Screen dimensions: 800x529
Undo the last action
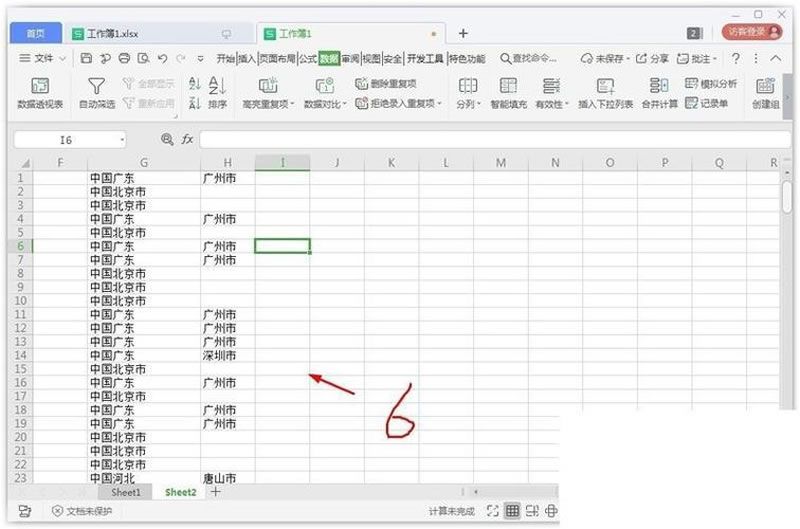162,58
